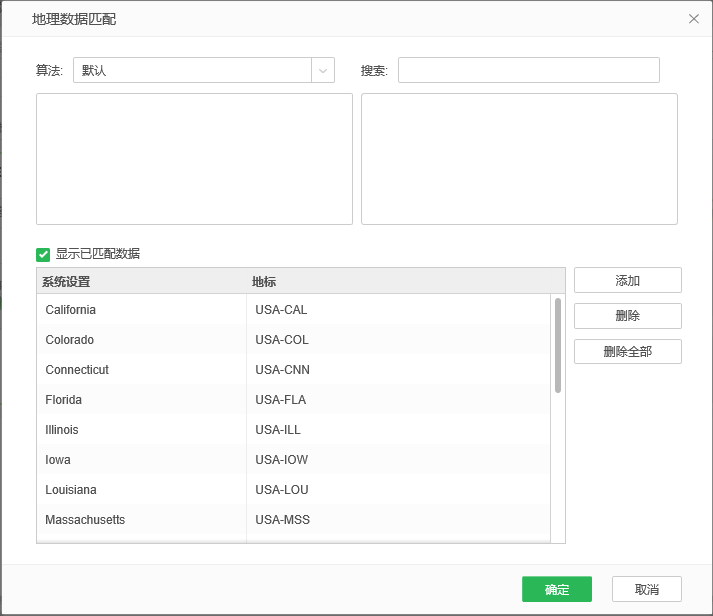Click the USA-MSS landmark cell
Screen dimensions: 713x616
point(398,520)
